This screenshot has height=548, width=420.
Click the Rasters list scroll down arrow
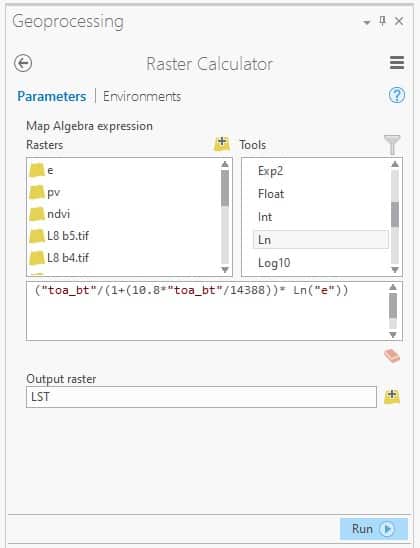click(x=225, y=270)
